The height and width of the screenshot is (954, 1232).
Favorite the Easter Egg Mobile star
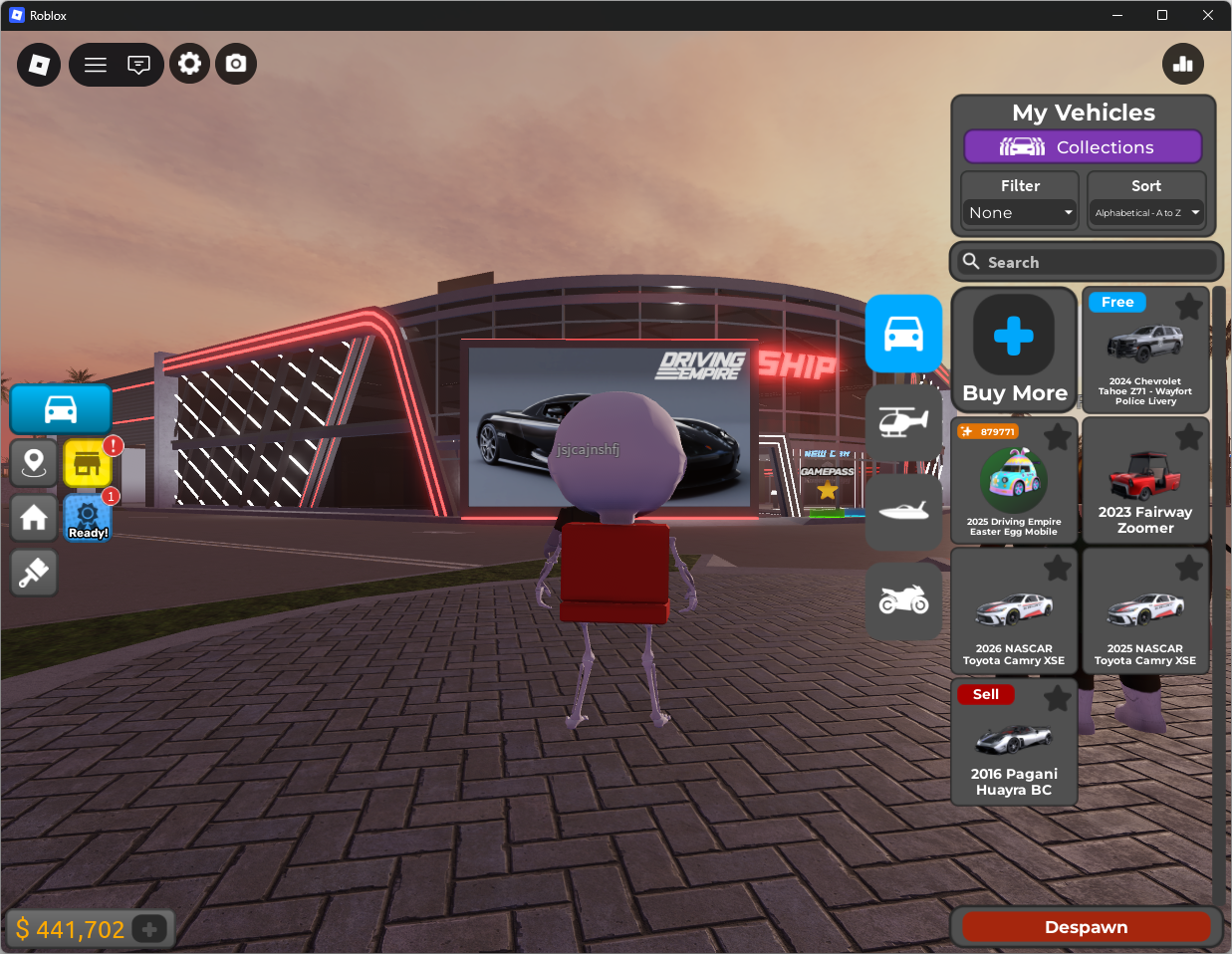point(1058,436)
